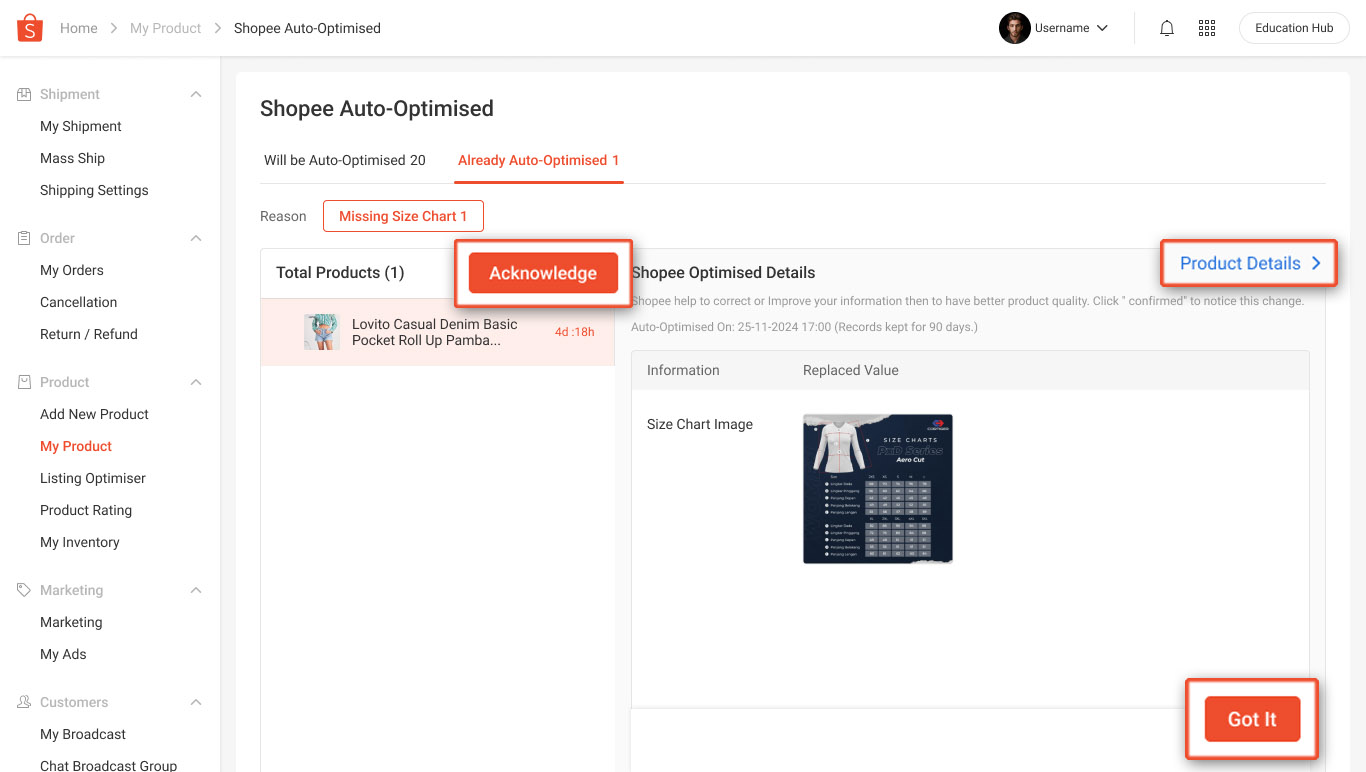Click the Customers section people icon
The width and height of the screenshot is (1366, 772).
click(x=24, y=702)
